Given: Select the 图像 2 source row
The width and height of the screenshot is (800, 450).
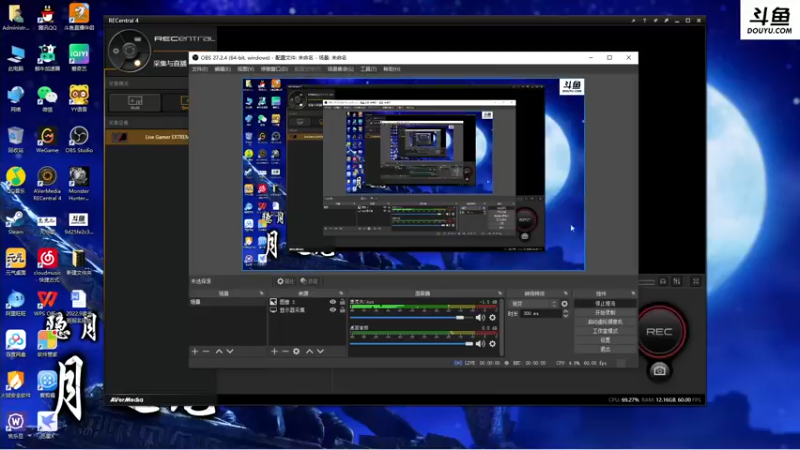Looking at the screenshot, I should tap(307, 302).
